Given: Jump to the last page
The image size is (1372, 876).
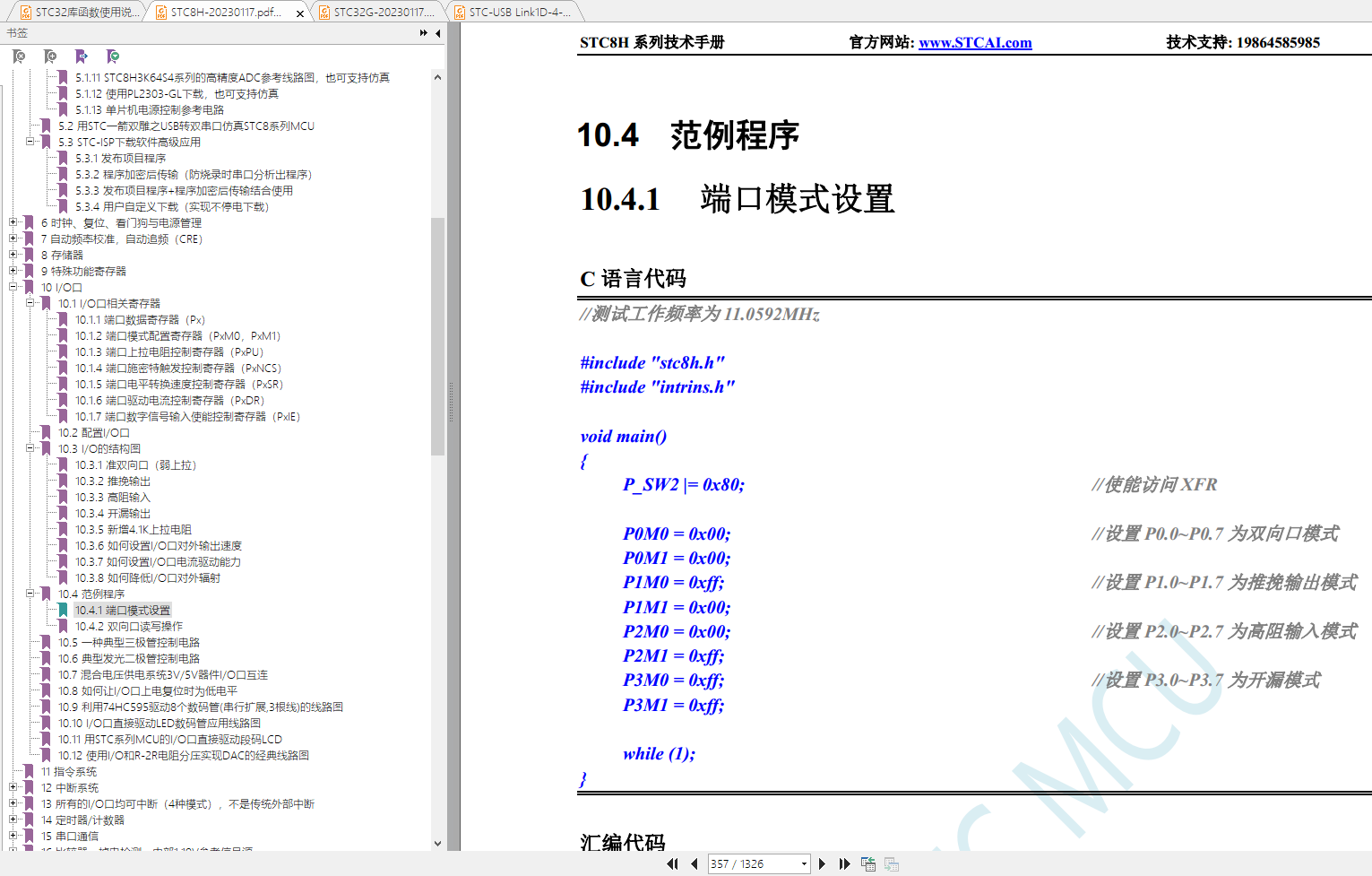Looking at the screenshot, I should click(844, 863).
